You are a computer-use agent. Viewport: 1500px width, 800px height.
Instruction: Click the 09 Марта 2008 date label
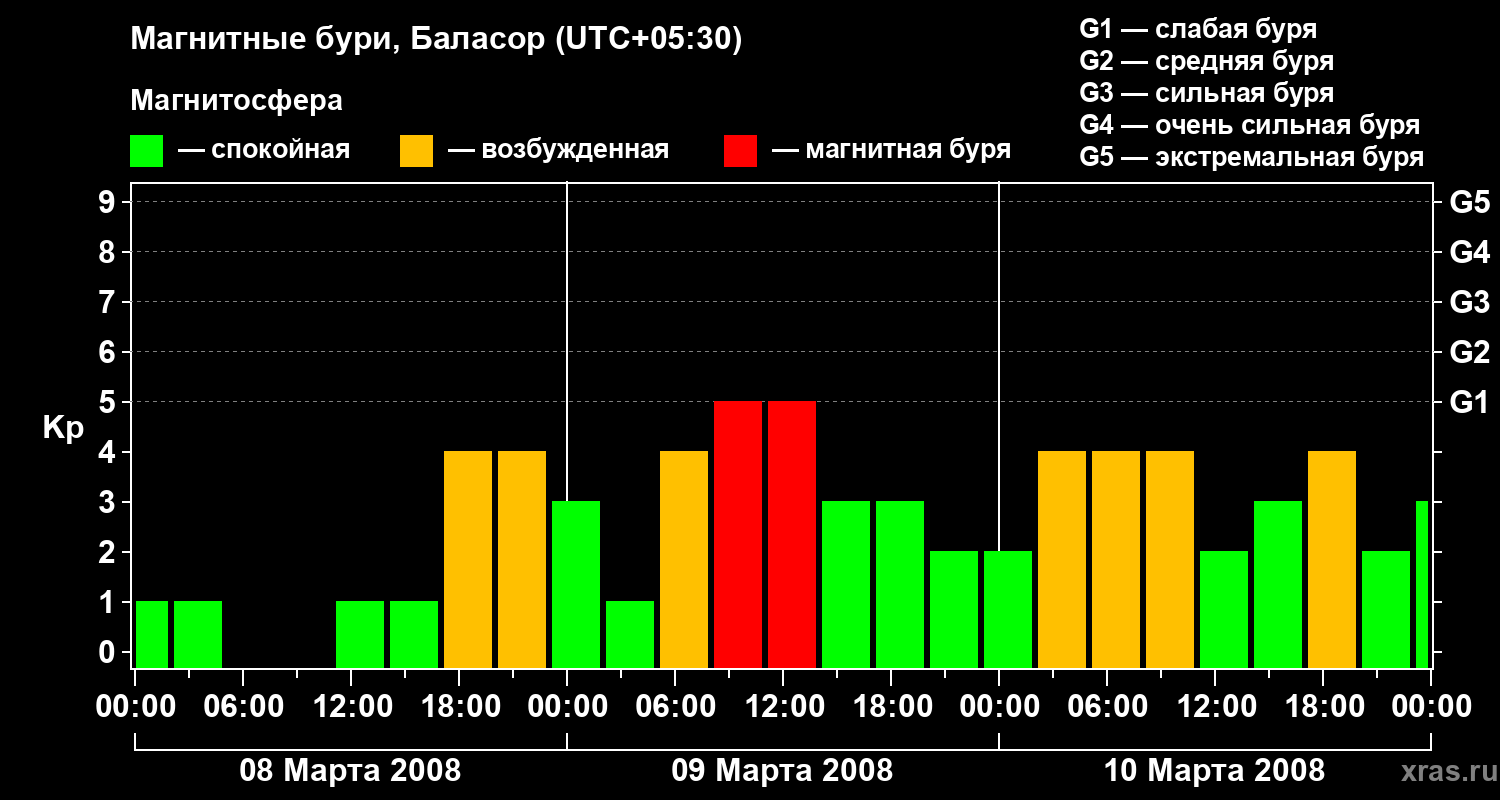tap(782, 771)
